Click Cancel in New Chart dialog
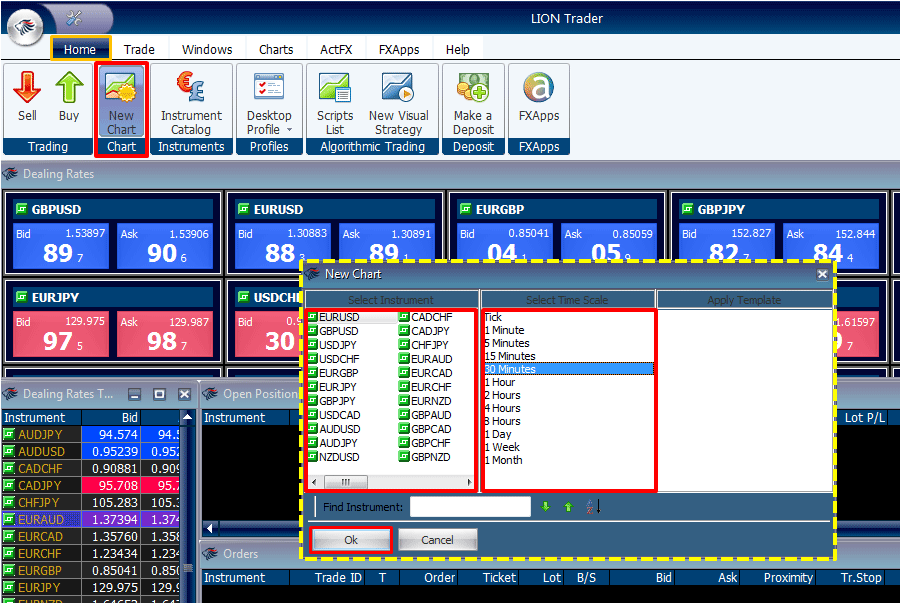The width and height of the screenshot is (900, 604). pyautogui.click(x=437, y=540)
